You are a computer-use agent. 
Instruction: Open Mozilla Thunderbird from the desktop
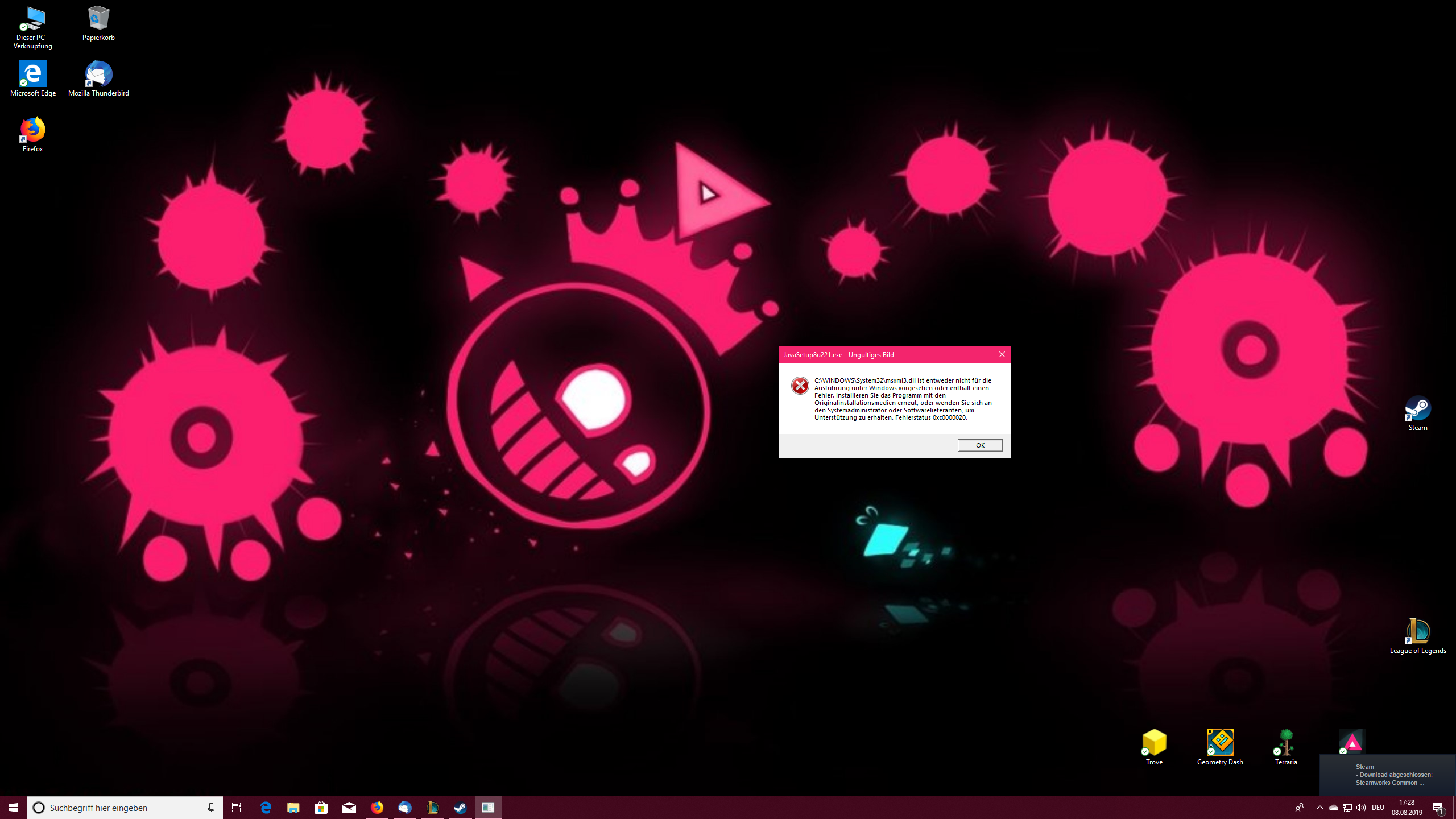tap(98, 75)
